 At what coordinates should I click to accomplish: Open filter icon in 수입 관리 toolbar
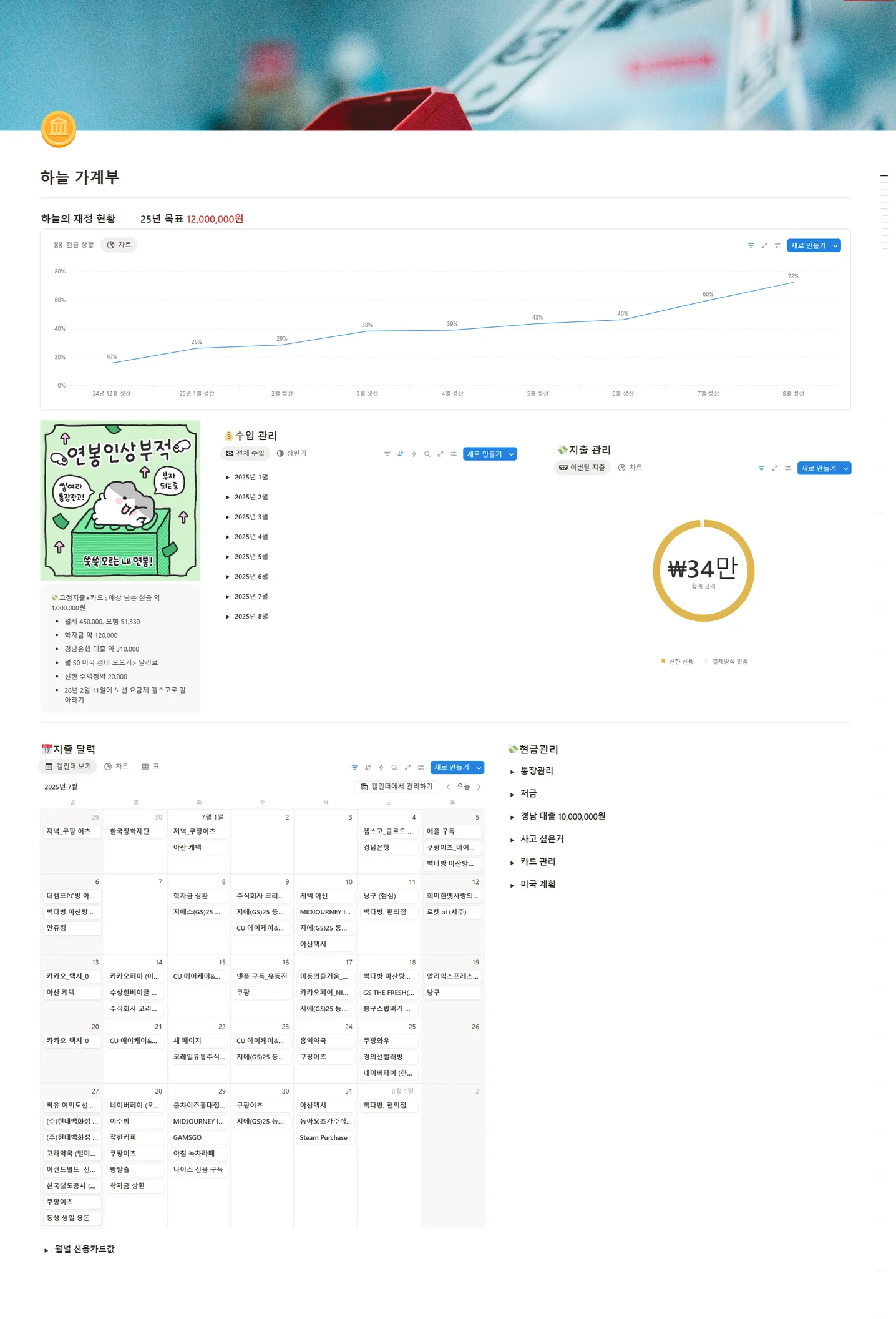coord(387,454)
